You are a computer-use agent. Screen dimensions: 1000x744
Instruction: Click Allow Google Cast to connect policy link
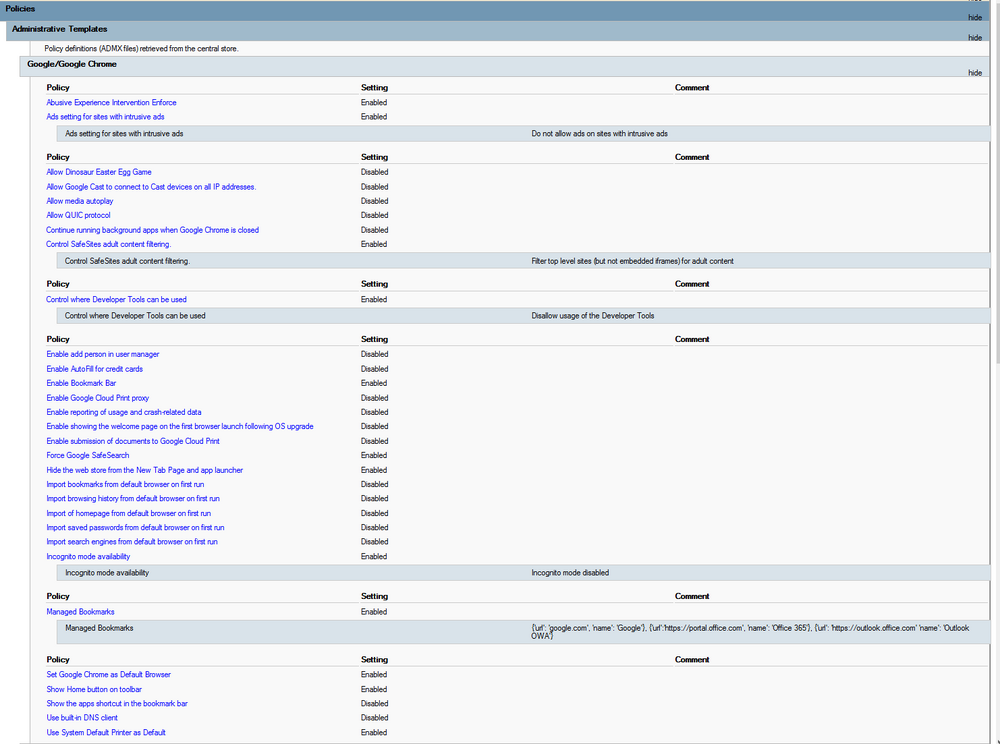151,187
